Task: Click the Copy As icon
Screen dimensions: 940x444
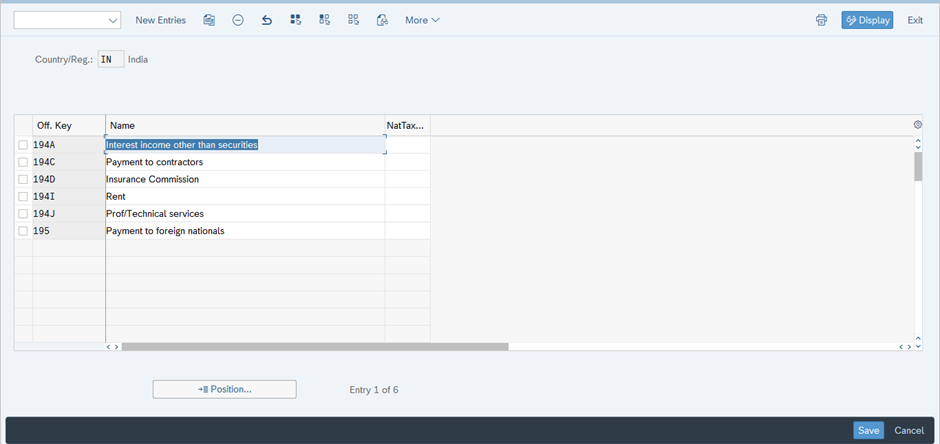Action: tap(209, 20)
